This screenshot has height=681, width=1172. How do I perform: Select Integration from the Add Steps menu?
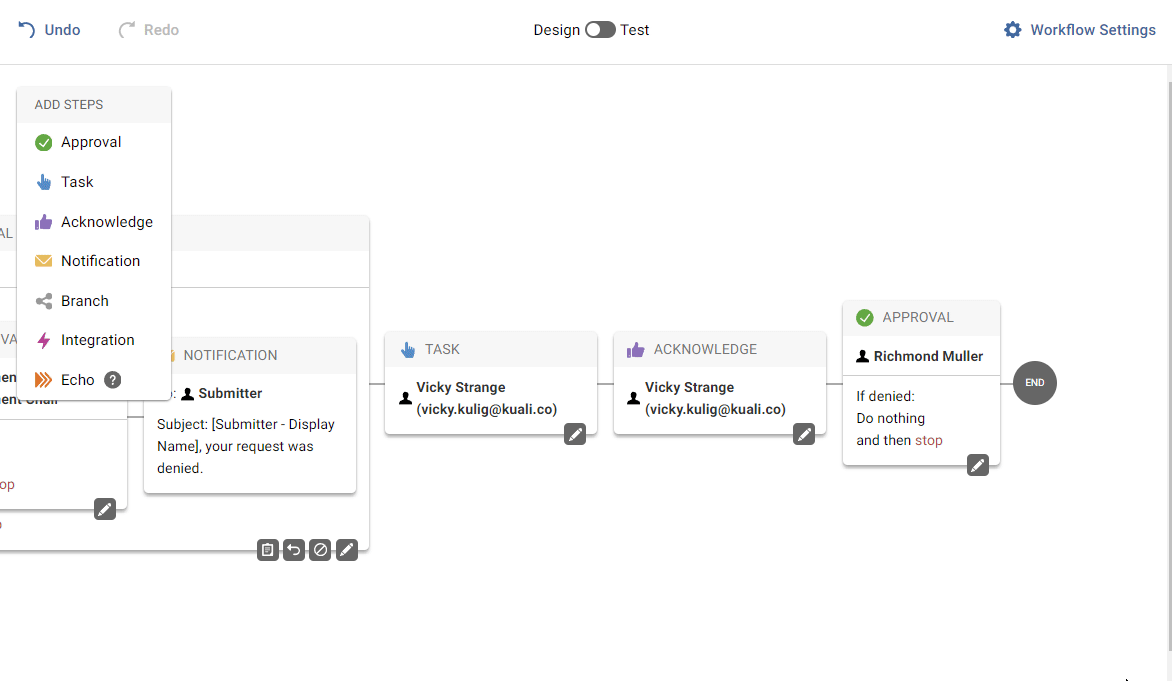click(x=97, y=340)
